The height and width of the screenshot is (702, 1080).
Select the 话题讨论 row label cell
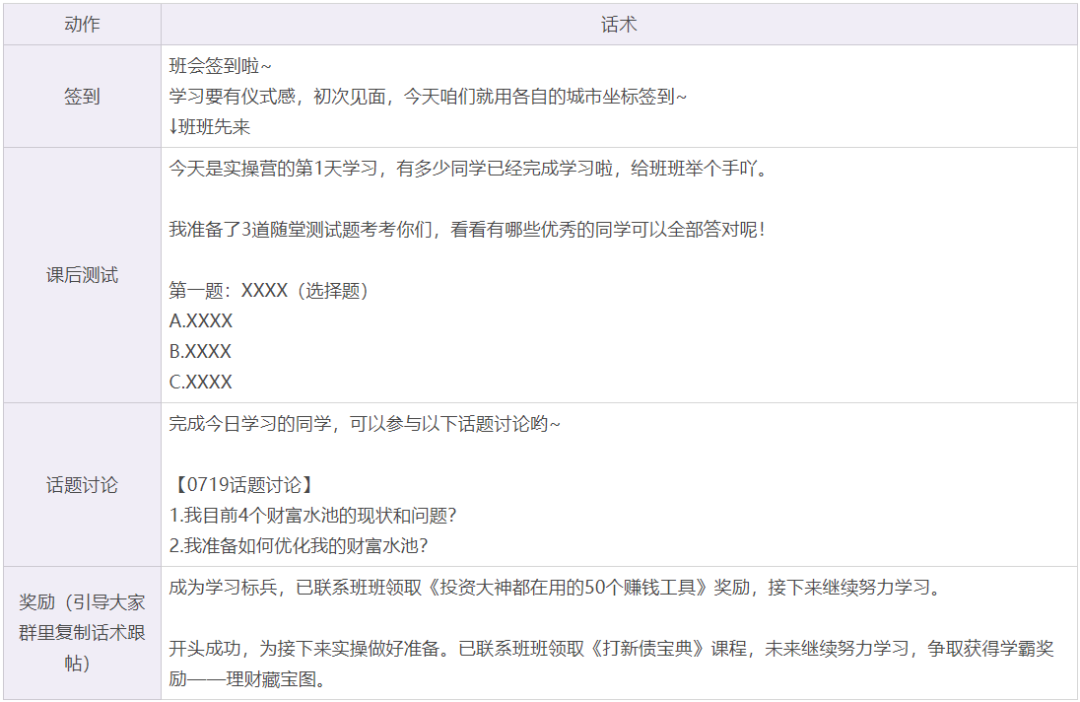pyautogui.click(x=82, y=485)
